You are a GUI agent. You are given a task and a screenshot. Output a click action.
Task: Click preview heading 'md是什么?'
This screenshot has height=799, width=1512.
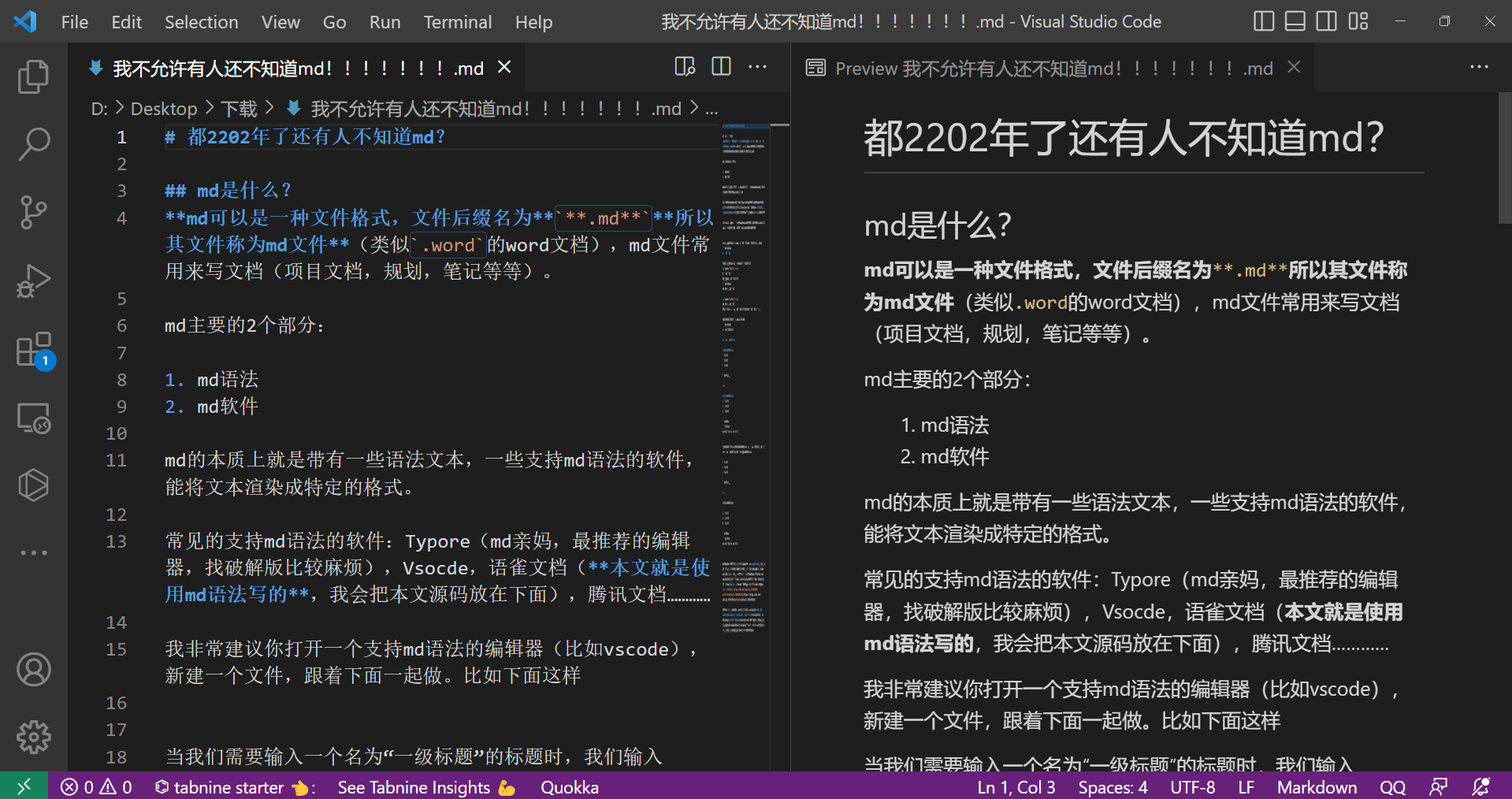pyautogui.click(x=938, y=226)
